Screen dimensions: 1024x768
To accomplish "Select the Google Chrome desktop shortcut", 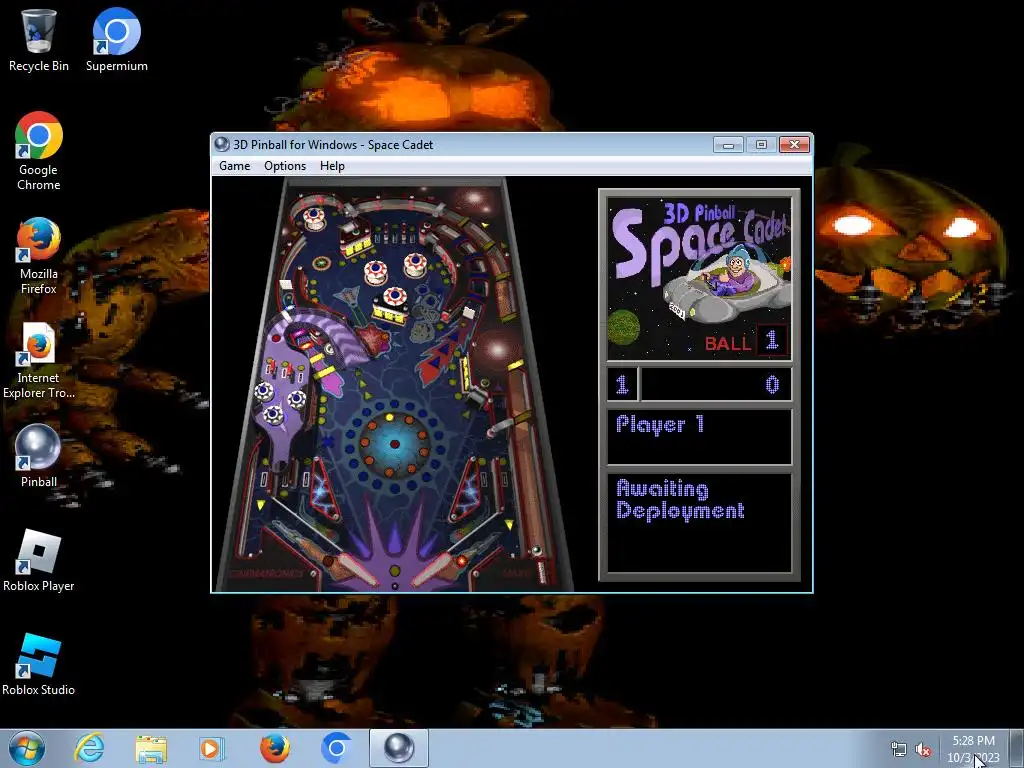I will pos(39,151).
